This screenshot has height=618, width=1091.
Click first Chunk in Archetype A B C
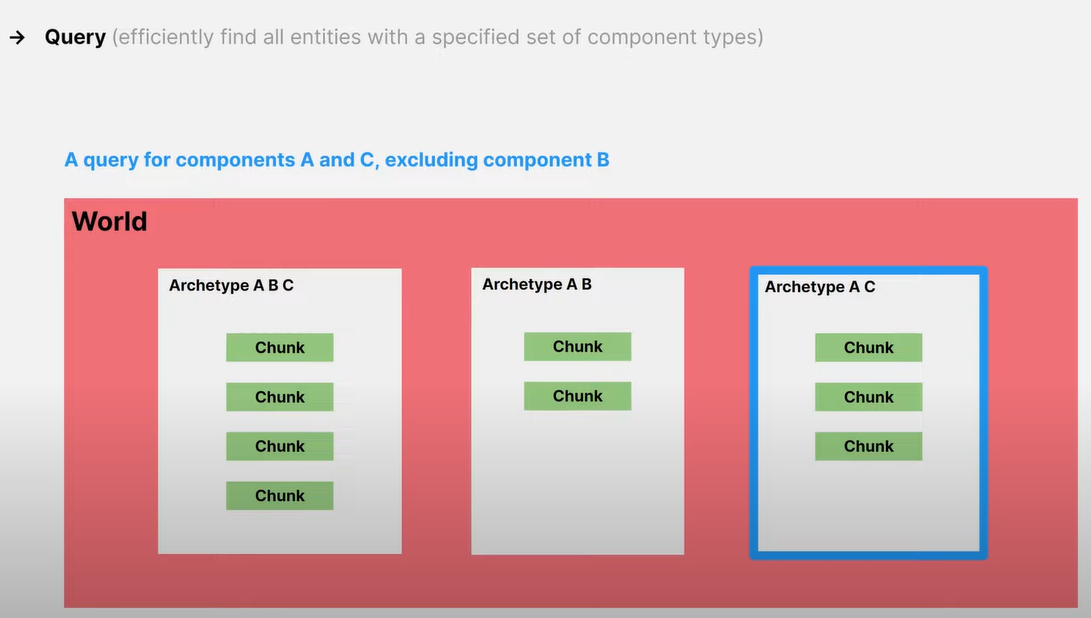(279, 348)
